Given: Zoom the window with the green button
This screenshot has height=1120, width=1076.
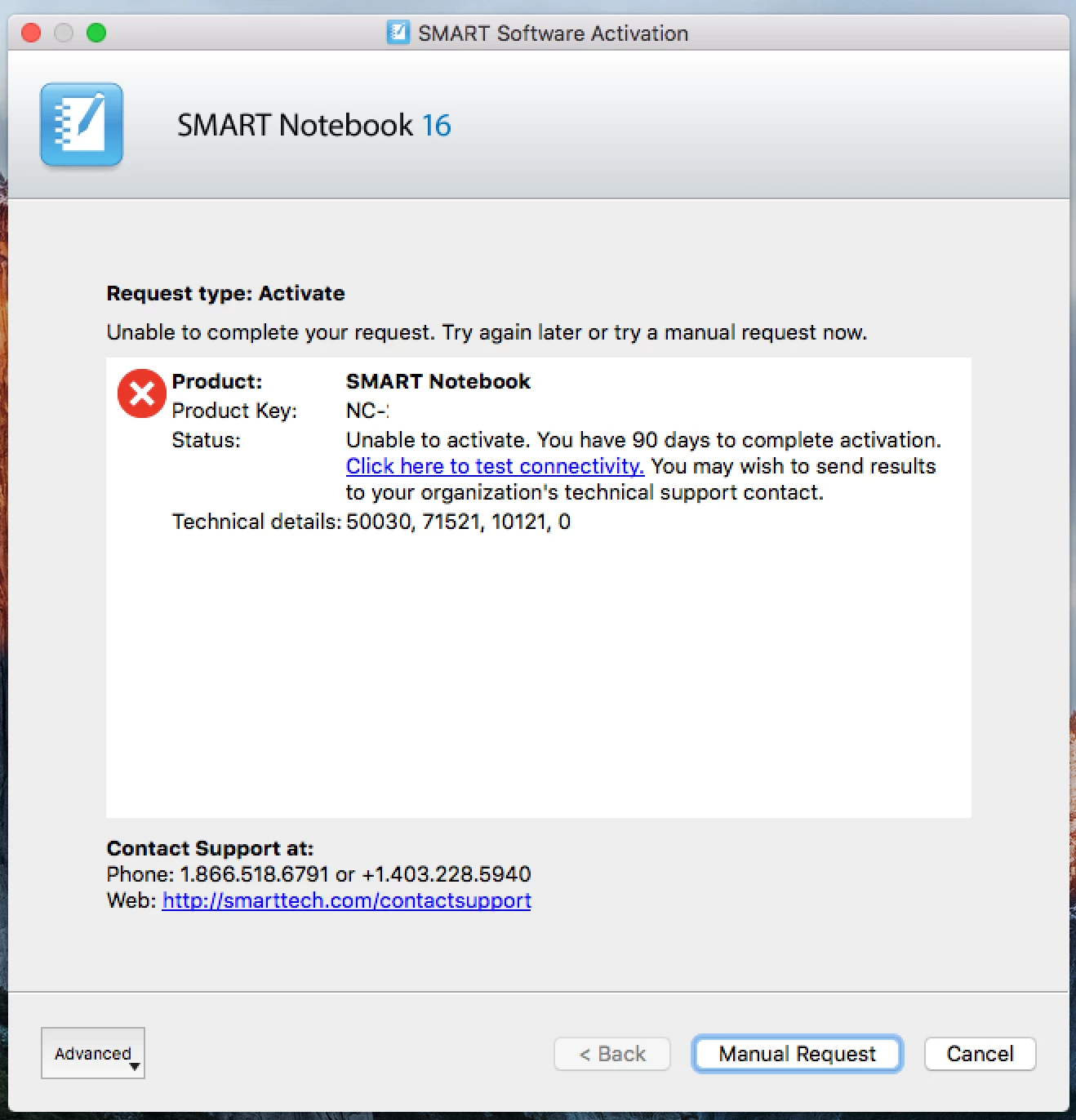Looking at the screenshot, I should [x=96, y=33].
